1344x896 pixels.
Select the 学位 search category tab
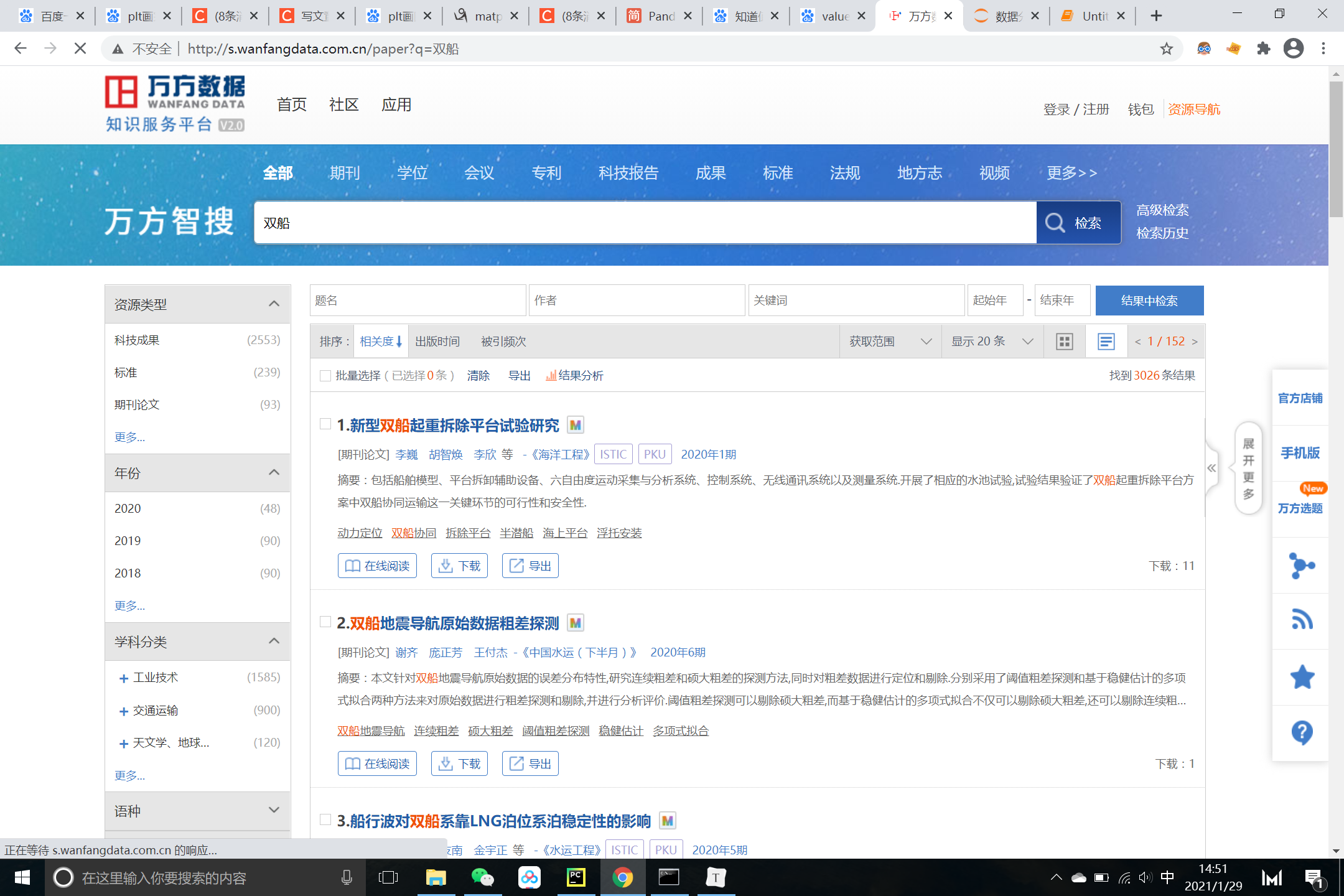(x=412, y=173)
